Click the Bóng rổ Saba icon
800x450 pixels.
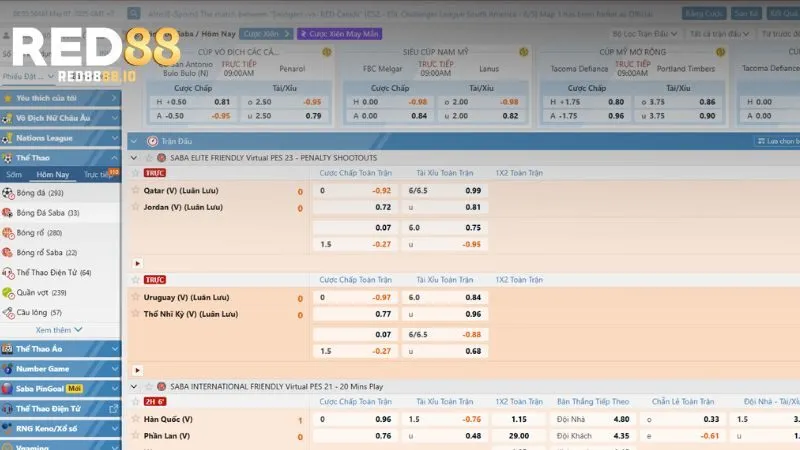8,253
